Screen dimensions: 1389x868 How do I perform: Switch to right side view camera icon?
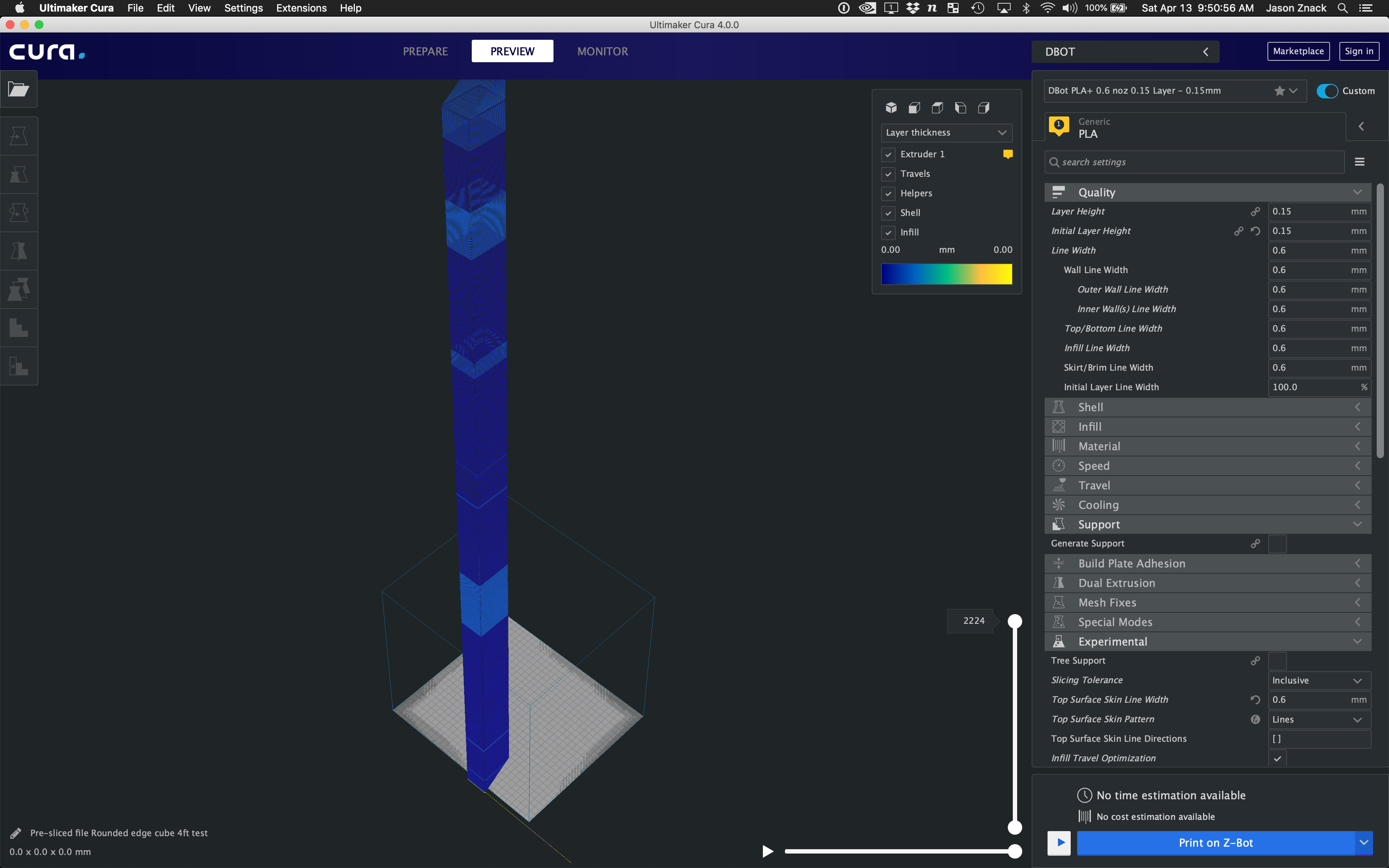tap(984, 107)
